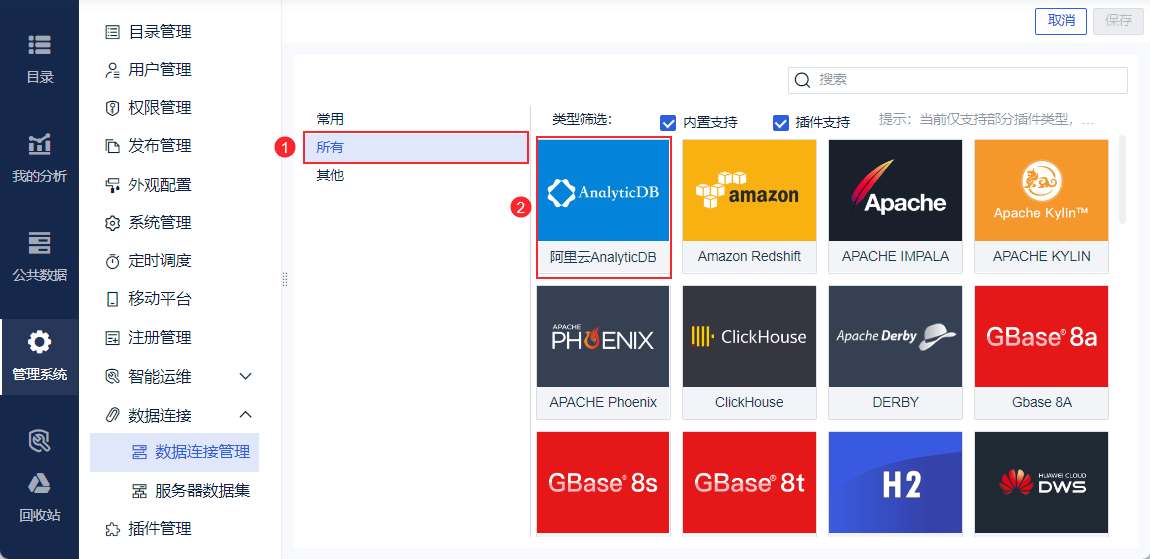Viewport: 1150px width, 559px height.
Task: Choose APACHE KYLIN database tile
Action: [1041, 207]
